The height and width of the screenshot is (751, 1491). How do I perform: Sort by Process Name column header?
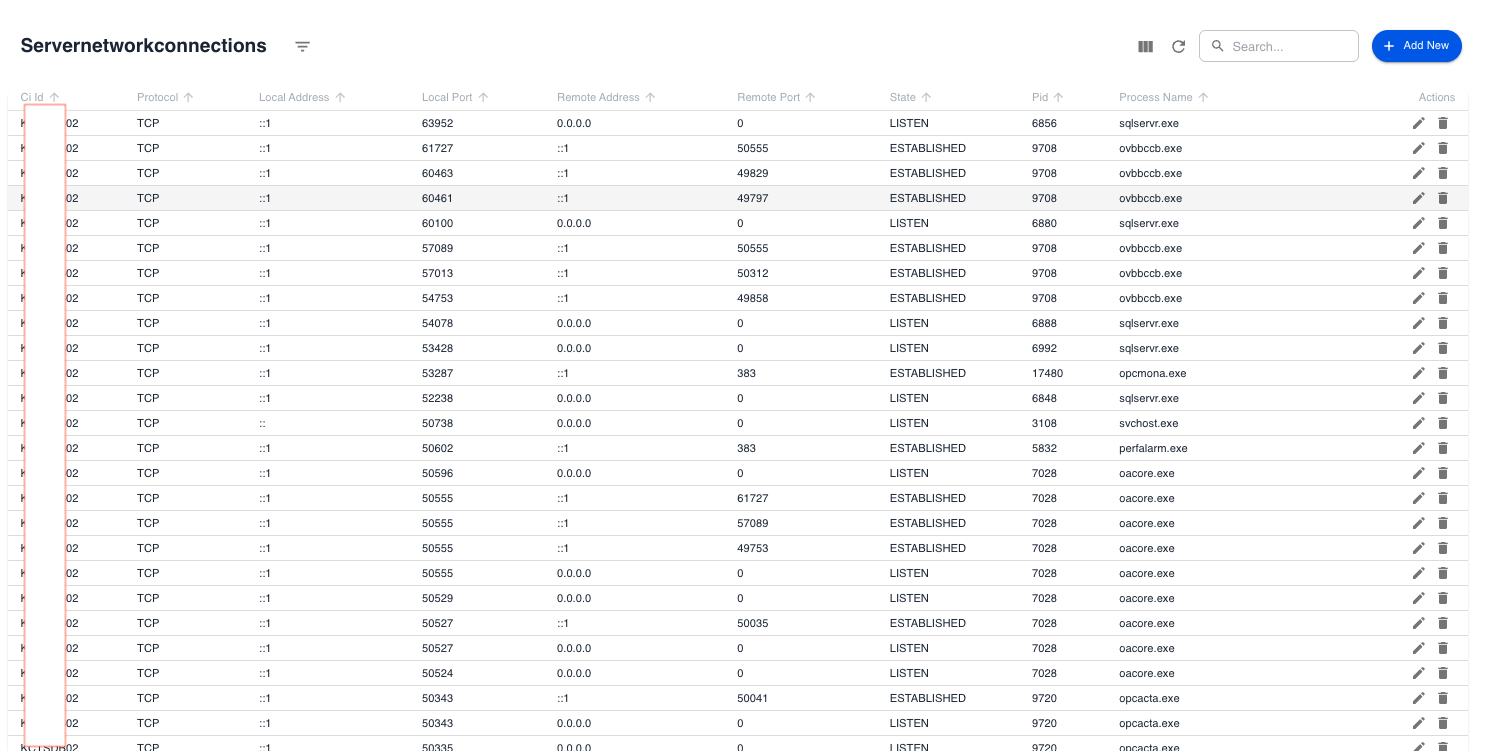(x=1155, y=97)
